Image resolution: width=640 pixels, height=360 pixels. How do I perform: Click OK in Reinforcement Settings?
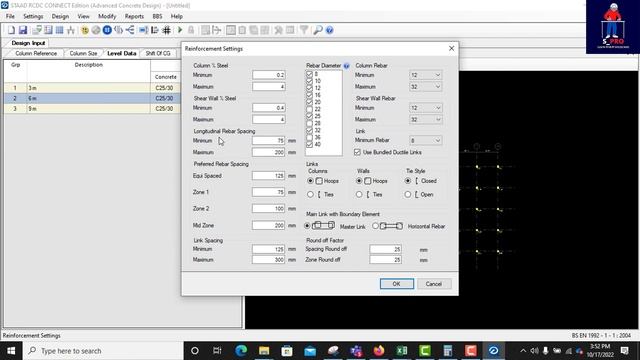tap(397, 284)
